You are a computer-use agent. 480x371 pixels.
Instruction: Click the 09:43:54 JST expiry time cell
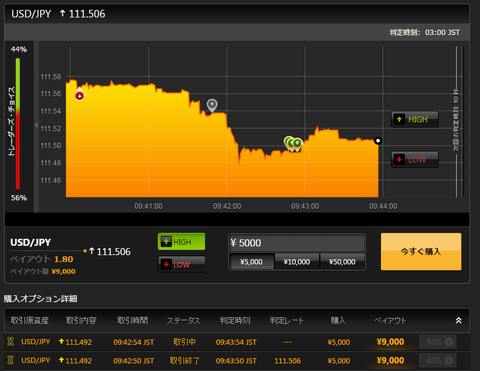236,342
